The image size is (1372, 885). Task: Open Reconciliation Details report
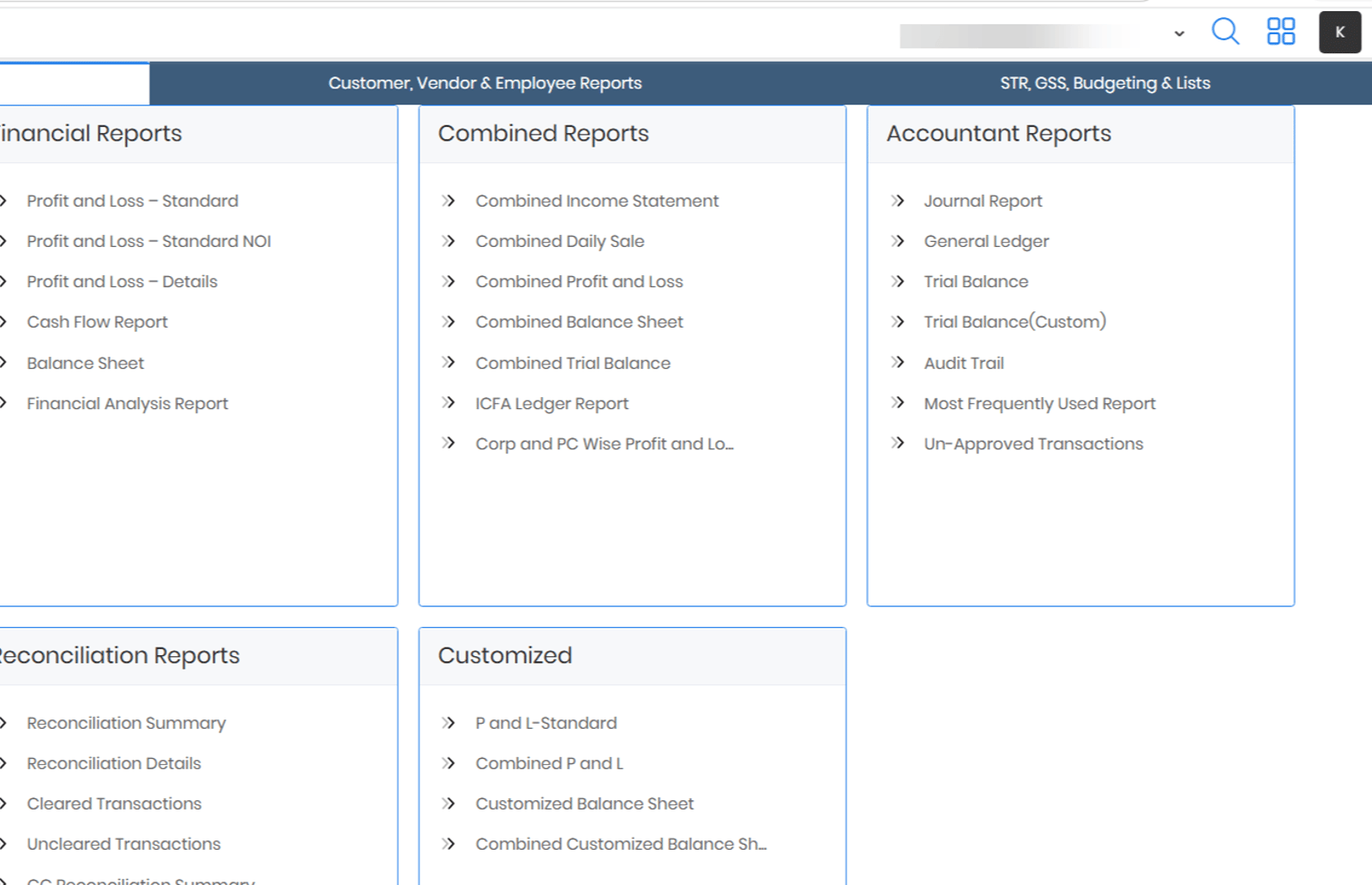coord(114,763)
